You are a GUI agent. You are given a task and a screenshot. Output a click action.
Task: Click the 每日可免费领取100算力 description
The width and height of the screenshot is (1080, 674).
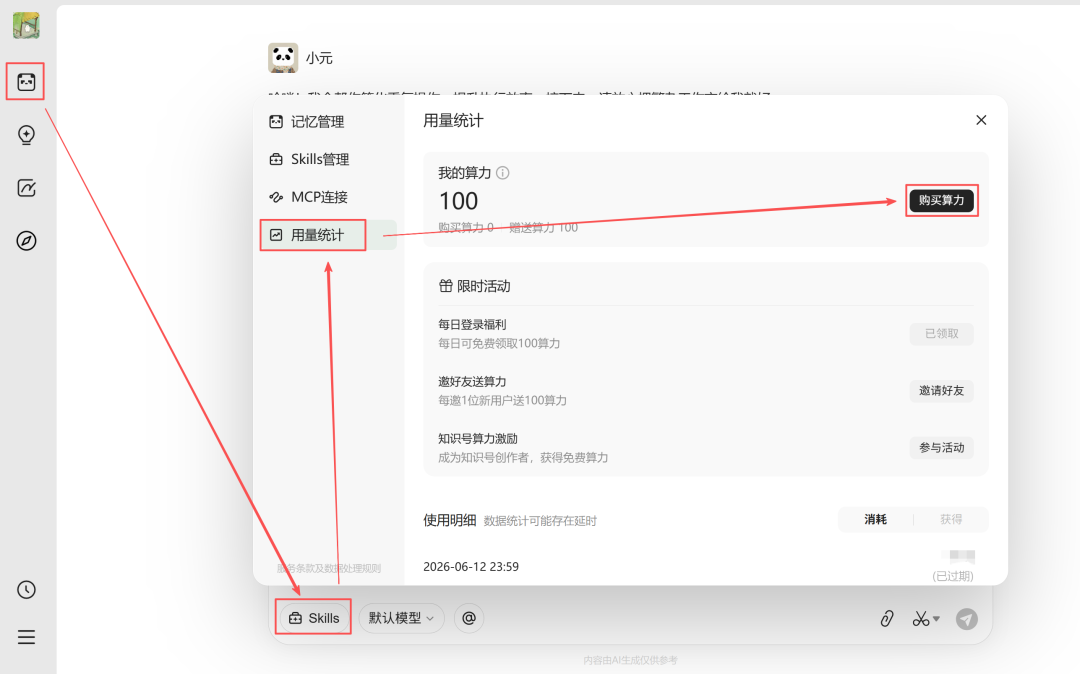coord(499,344)
